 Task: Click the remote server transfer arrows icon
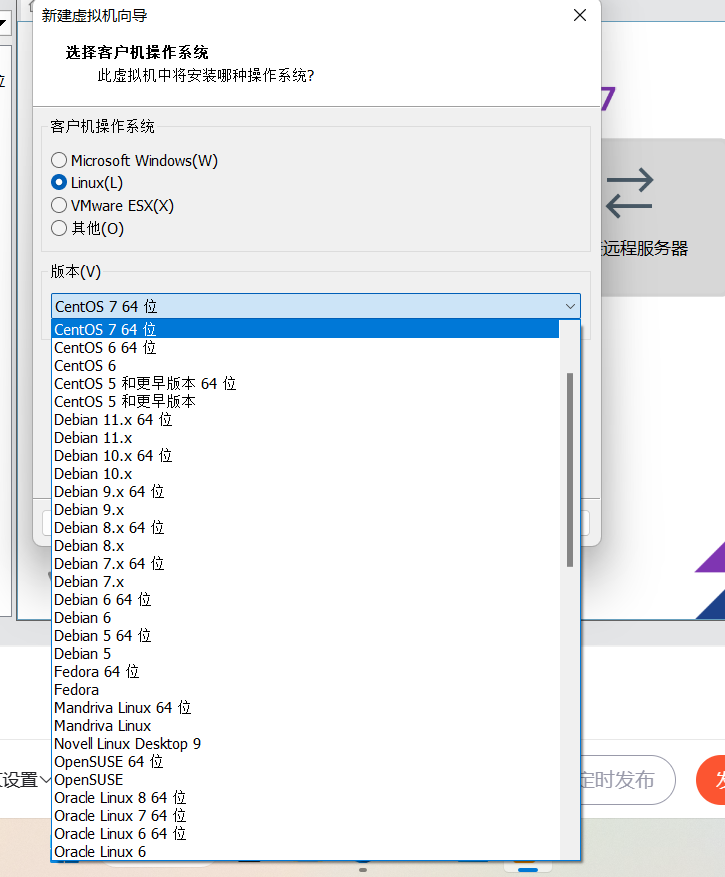(630, 193)
